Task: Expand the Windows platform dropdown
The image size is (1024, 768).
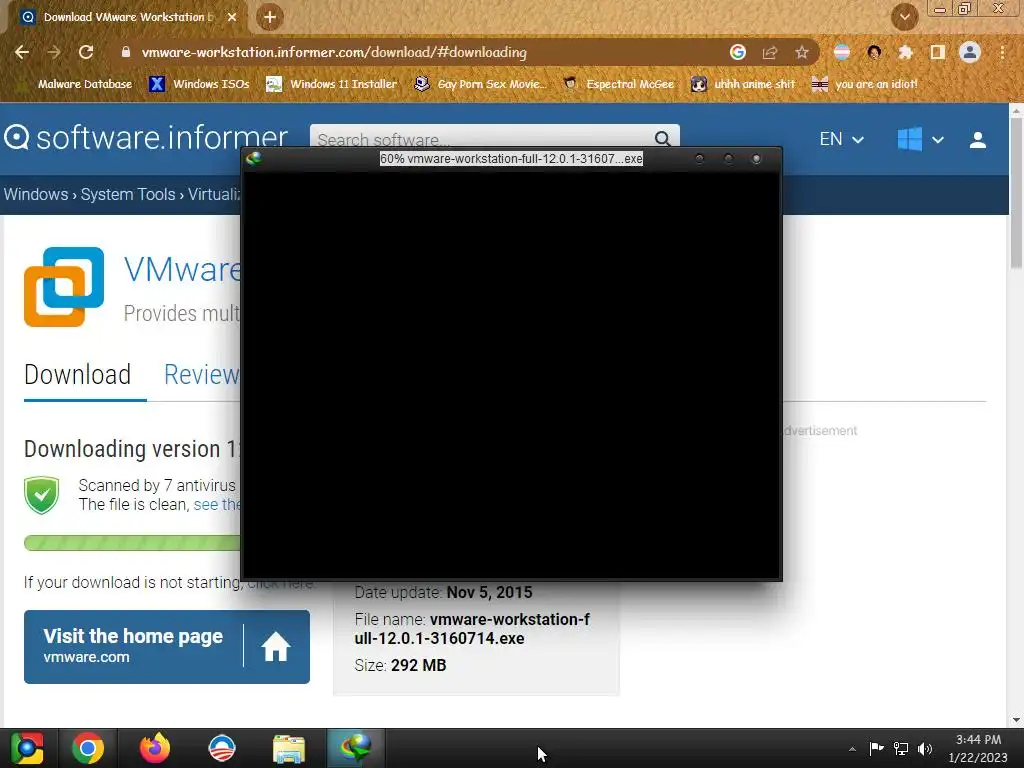Action: pyautogui.click(x=920, y=139)
